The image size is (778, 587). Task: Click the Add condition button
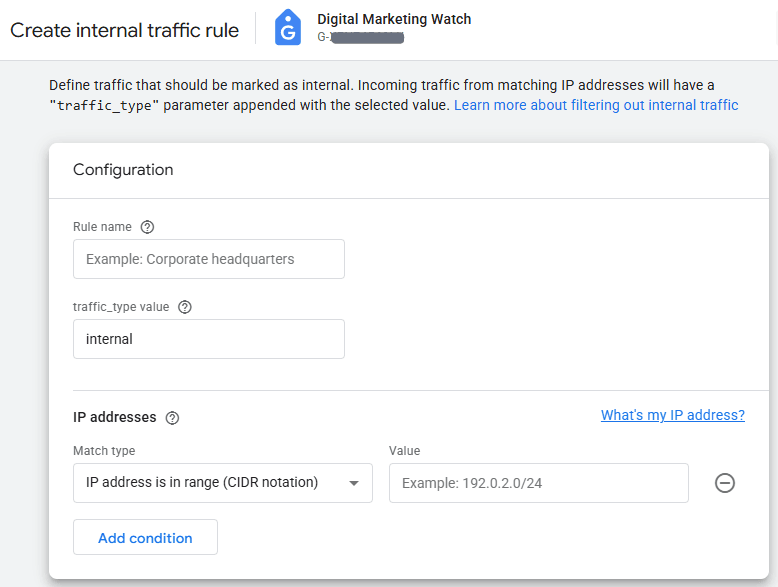click(x=145, y=537)
